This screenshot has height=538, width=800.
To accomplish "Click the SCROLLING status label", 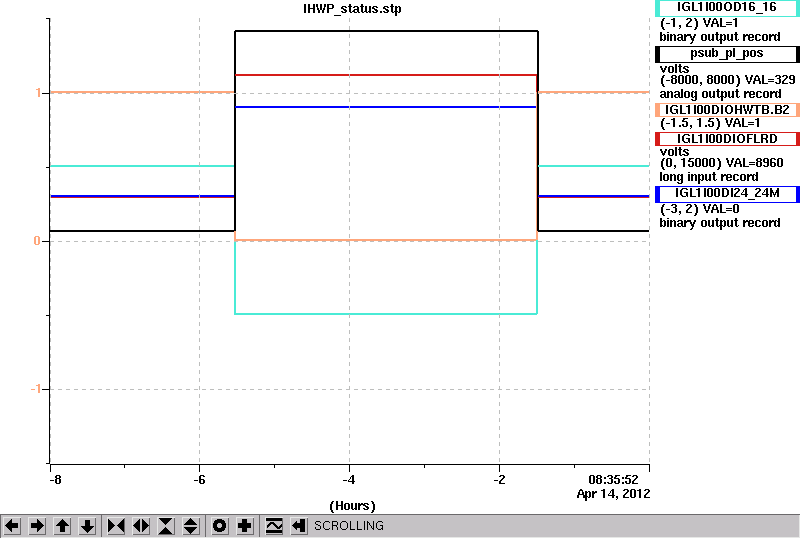I will click(349, 526).
